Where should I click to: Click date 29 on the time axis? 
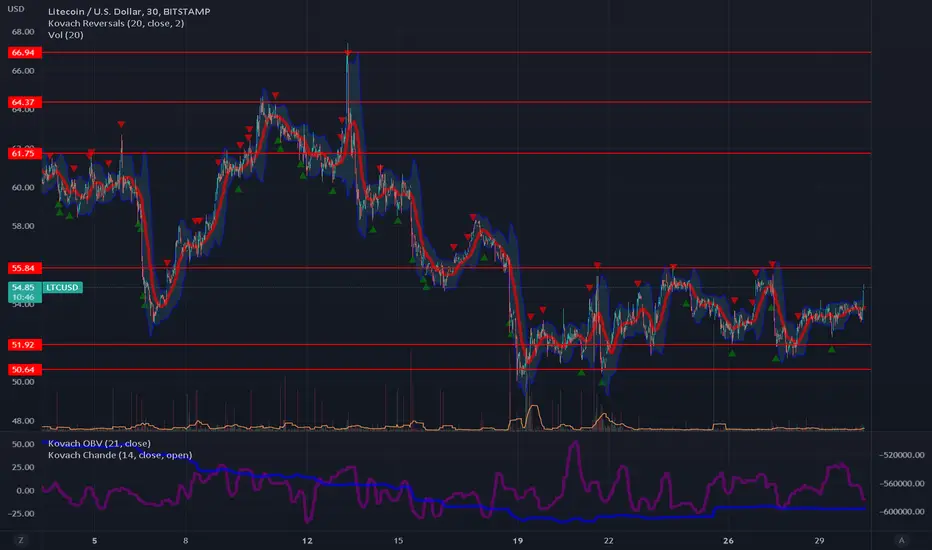[820, 541]
